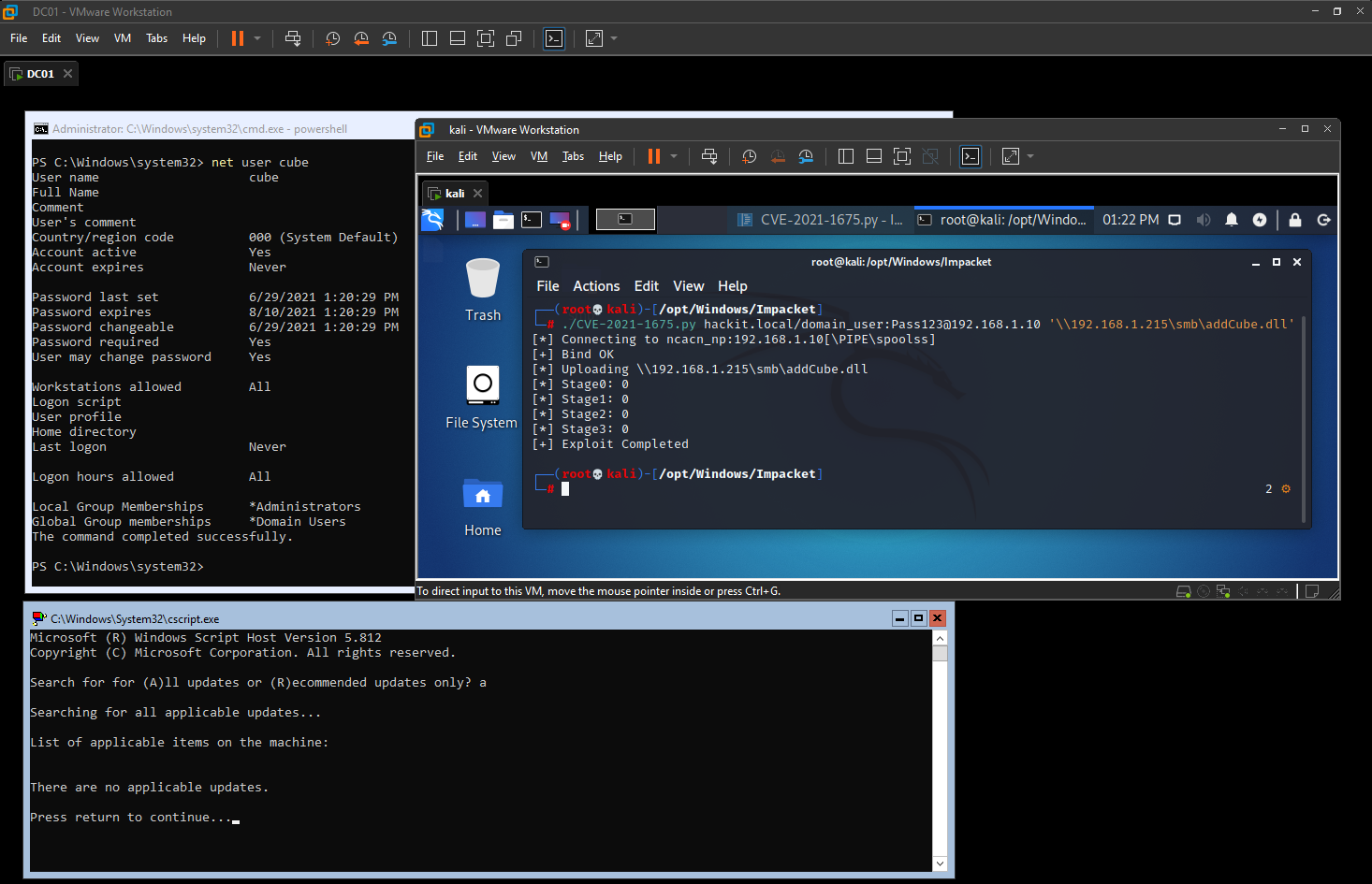This screenshot has width=1372, height=884.
Task: Open the Tabs menu of the DC01 window
Action: [156, 38]
